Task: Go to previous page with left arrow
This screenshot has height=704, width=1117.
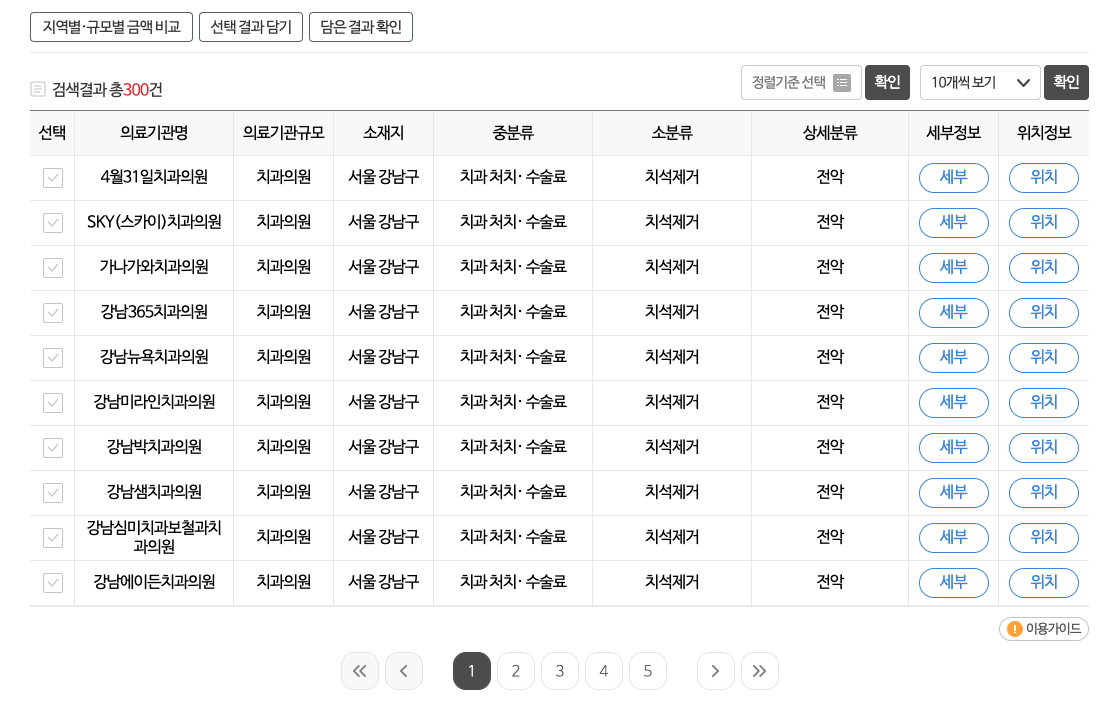Action: (x=404, y=671)
